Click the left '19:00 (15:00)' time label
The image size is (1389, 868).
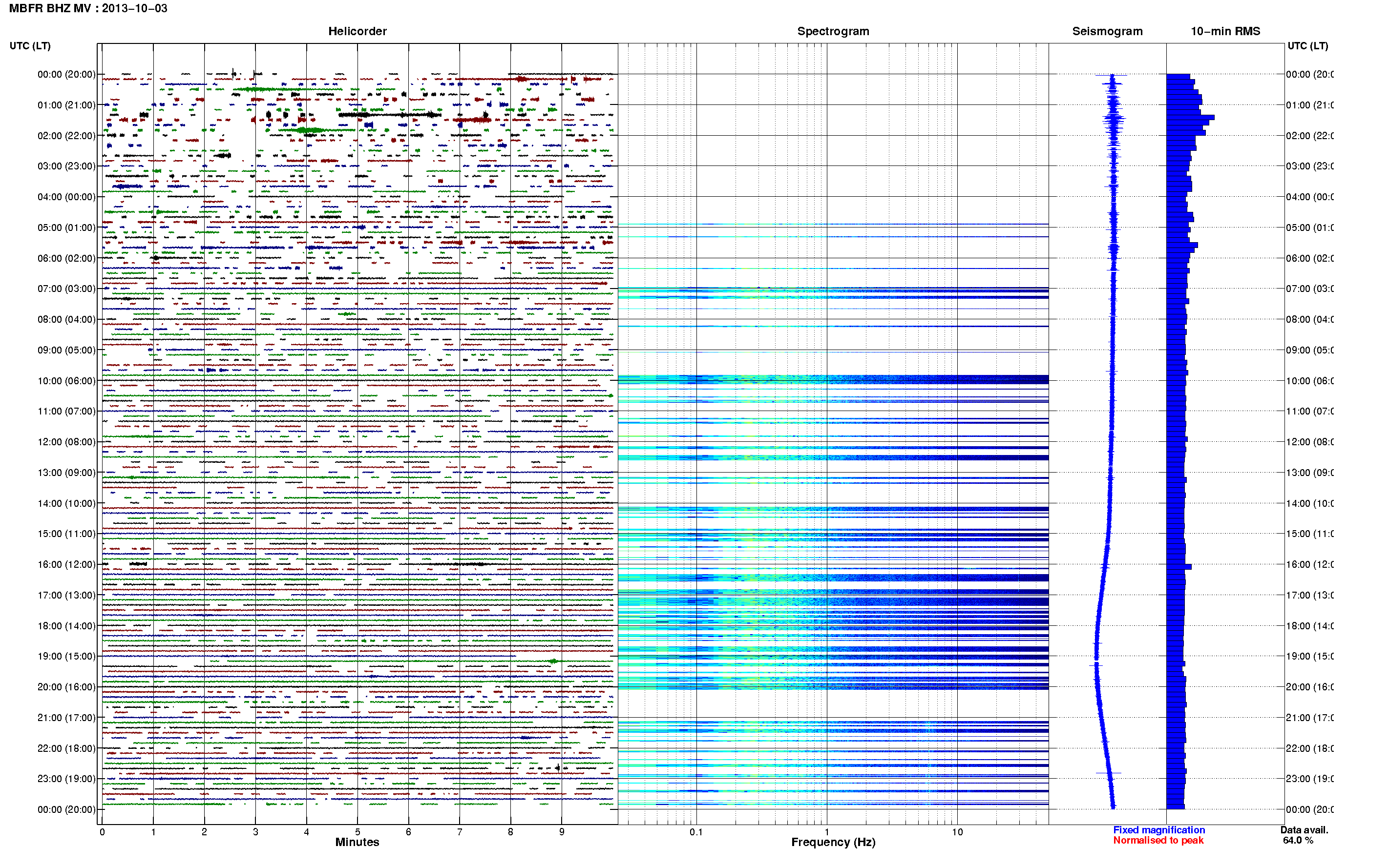(66, 657)
